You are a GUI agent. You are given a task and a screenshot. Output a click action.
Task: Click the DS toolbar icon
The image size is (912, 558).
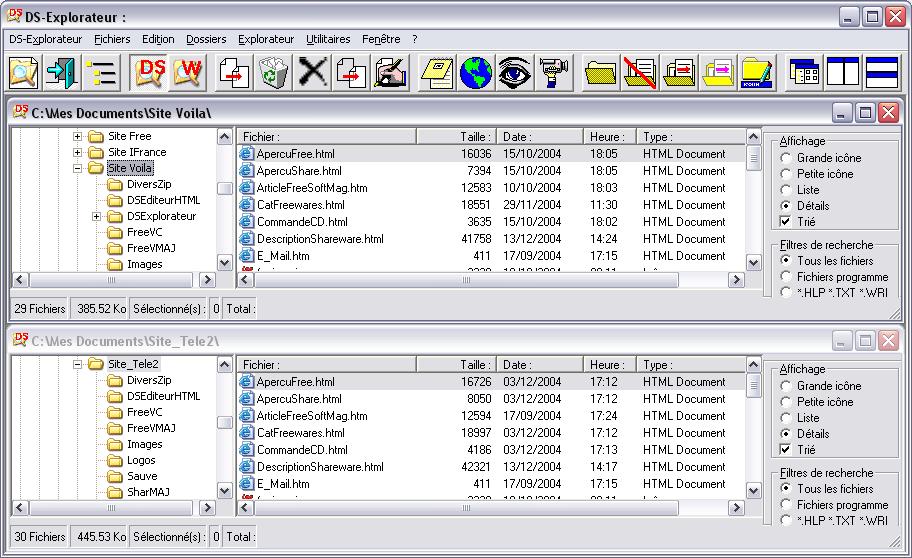pyautogui.click(x=151, y=73)
